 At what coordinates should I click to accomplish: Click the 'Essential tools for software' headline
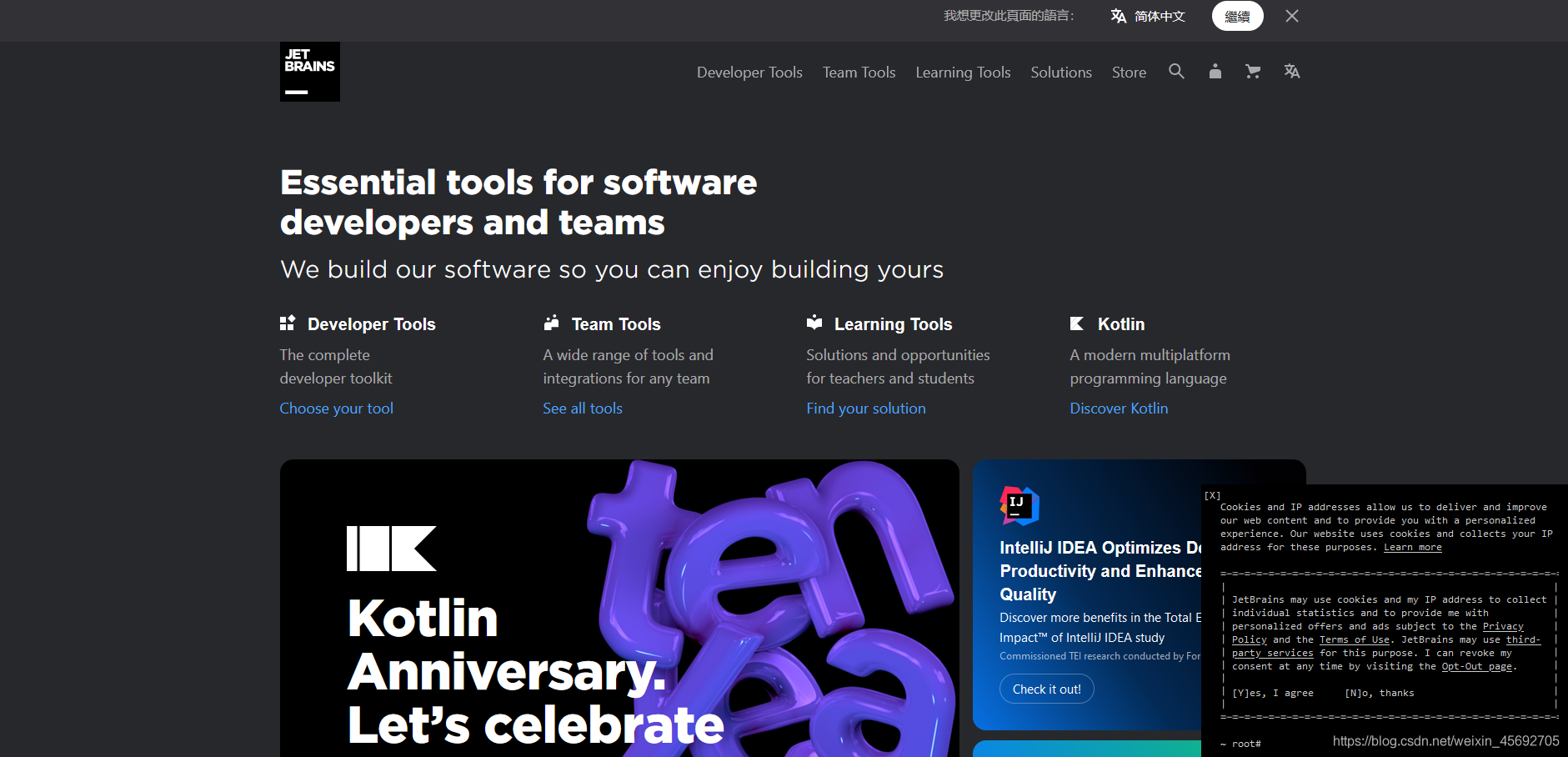(x=518, y=203)
